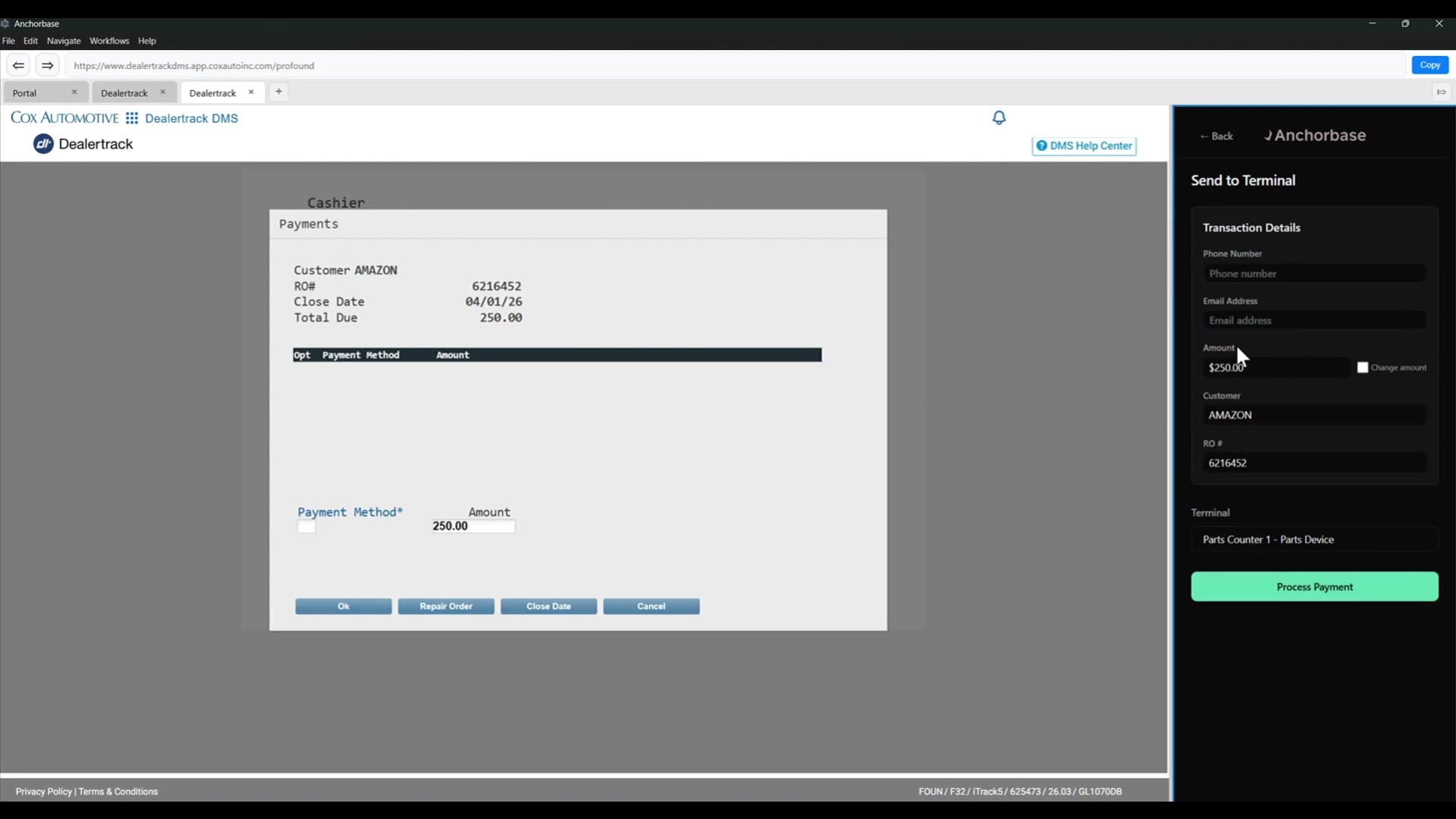This screenshot has height=819, width=1456.
Task: Add a new tab with plus icon
Action: coord(278,92)
